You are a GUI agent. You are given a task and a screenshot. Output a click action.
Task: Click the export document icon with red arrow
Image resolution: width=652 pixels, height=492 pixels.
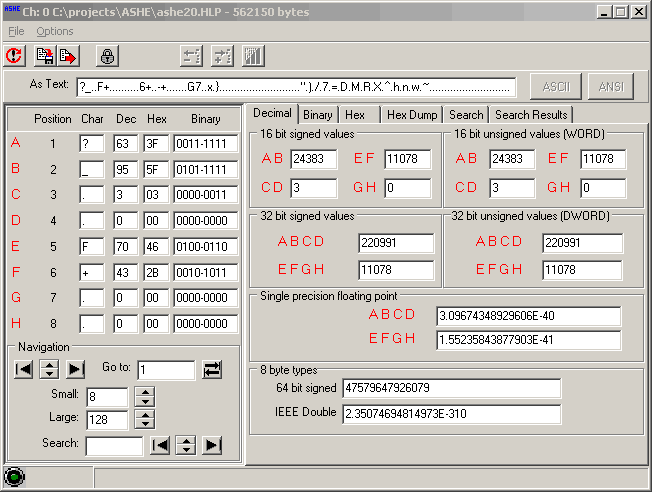[68, 56]
